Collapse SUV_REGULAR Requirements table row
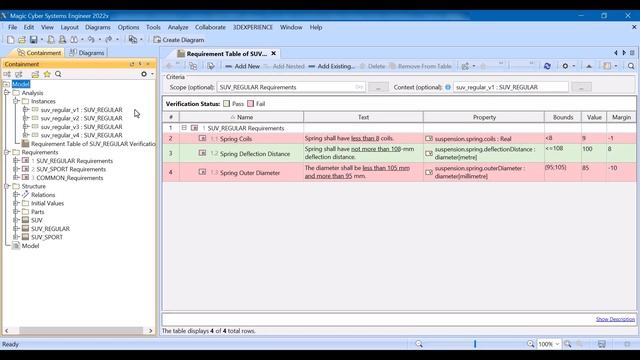Image resolution: width=640 pixels, height=360 pixels. pos(184,128)
